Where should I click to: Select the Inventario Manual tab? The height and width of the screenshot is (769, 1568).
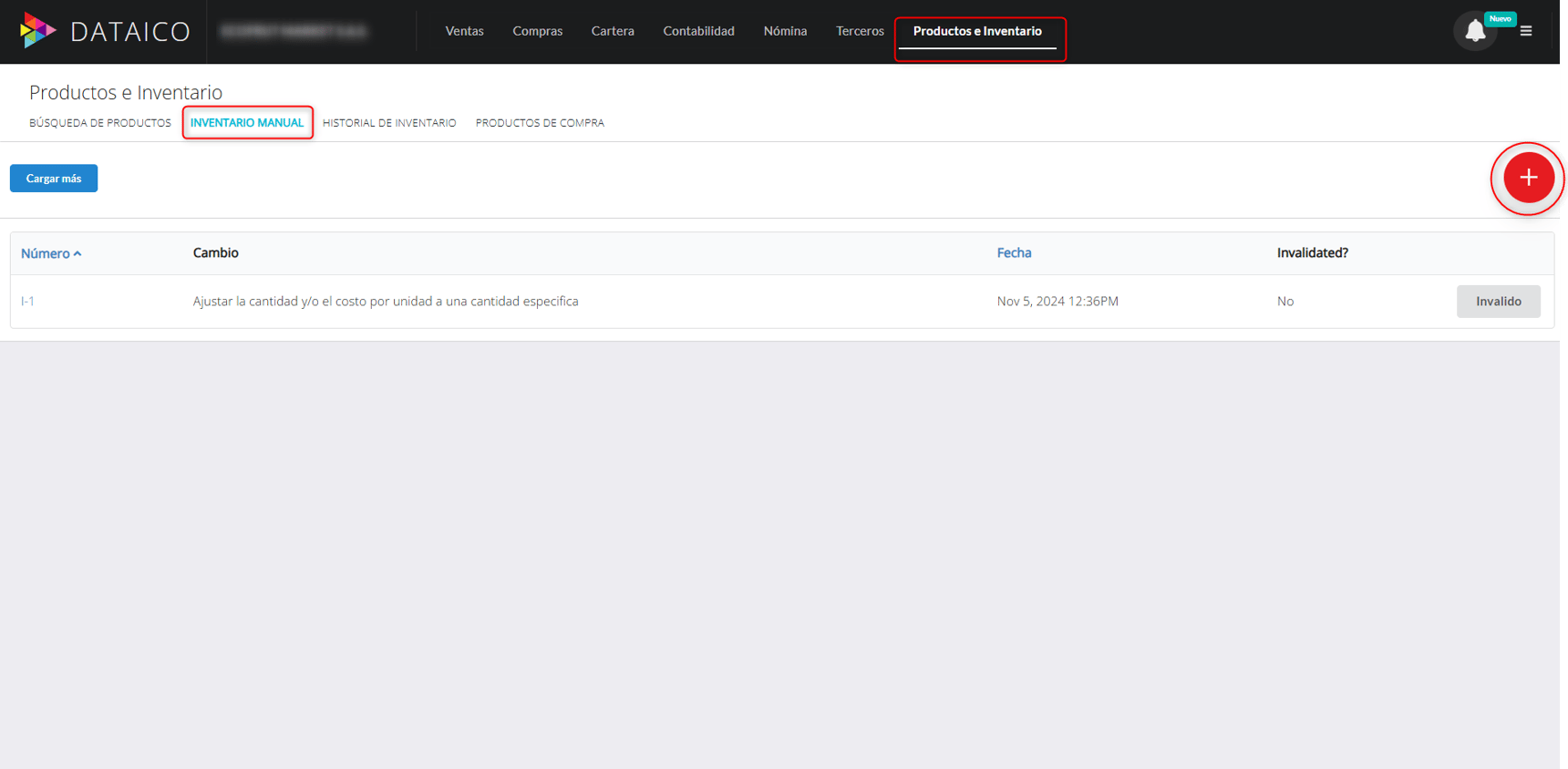pos(247,123)
